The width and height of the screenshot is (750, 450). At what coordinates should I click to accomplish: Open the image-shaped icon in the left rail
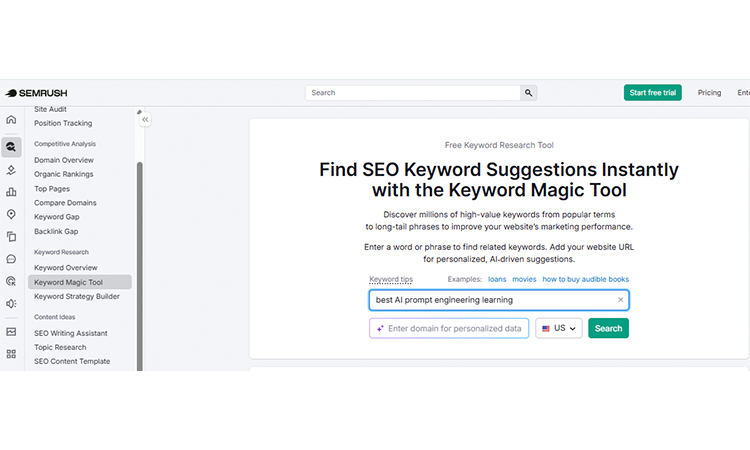point(11,331)
